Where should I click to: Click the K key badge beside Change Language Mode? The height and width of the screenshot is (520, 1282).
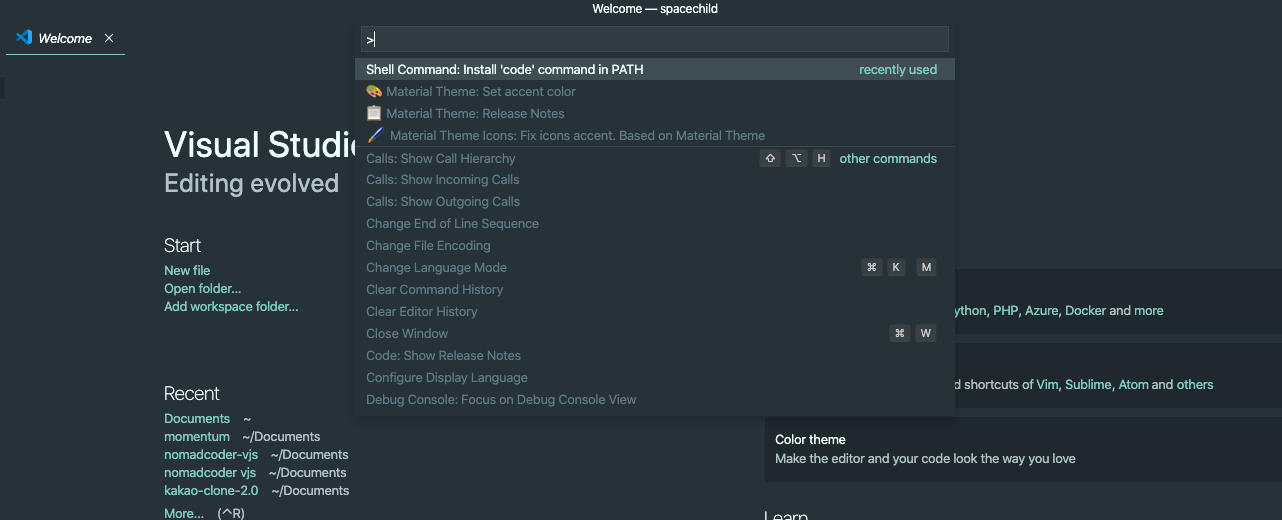point(896,267)
